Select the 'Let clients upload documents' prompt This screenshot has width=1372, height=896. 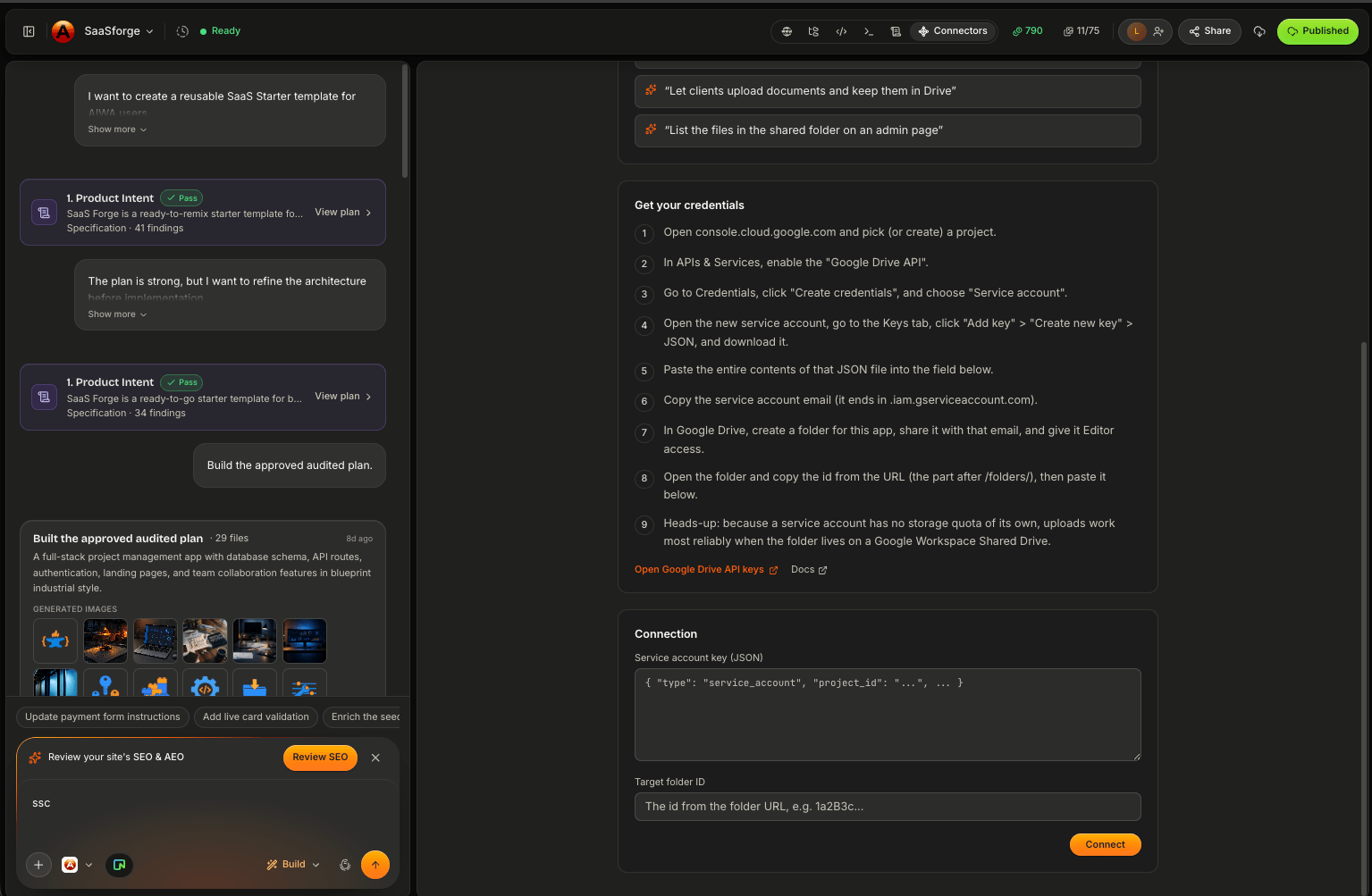tap(888, 91)
